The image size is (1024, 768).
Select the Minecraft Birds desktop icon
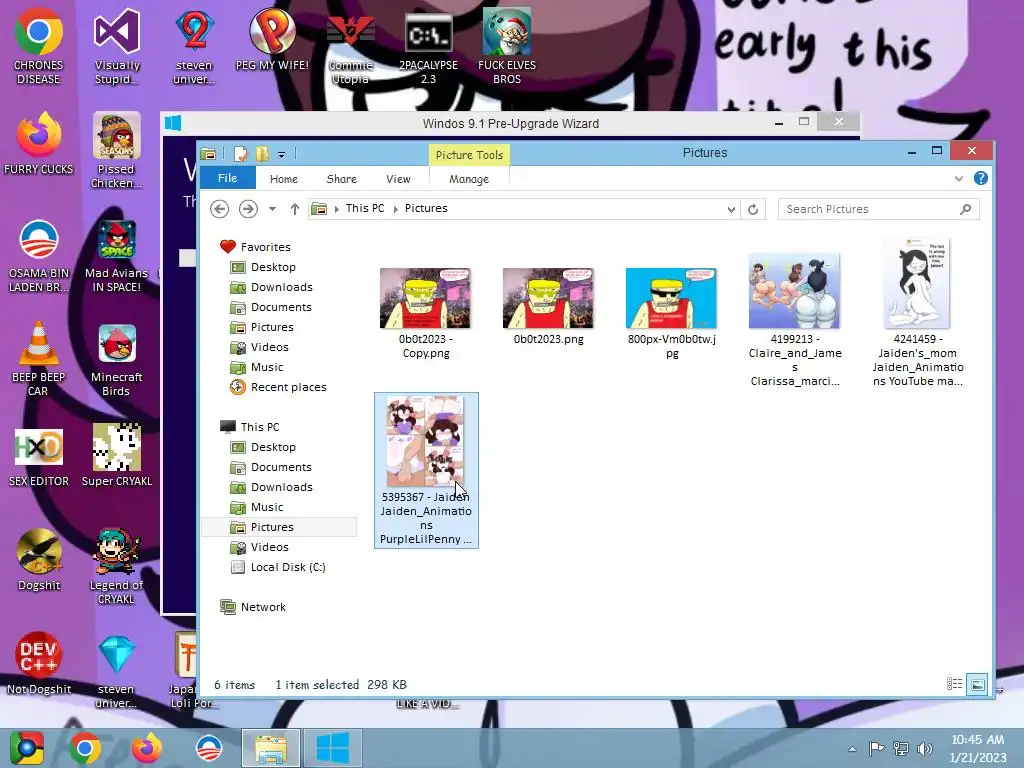117,360
